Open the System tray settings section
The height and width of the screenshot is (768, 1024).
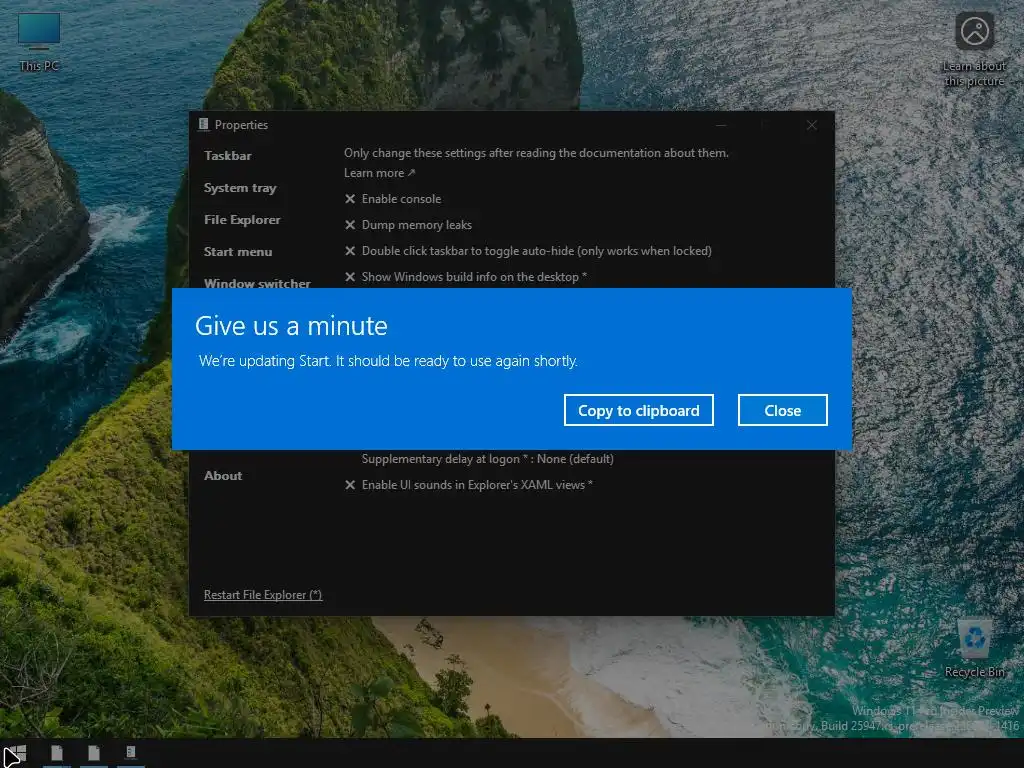click(240, 187)
